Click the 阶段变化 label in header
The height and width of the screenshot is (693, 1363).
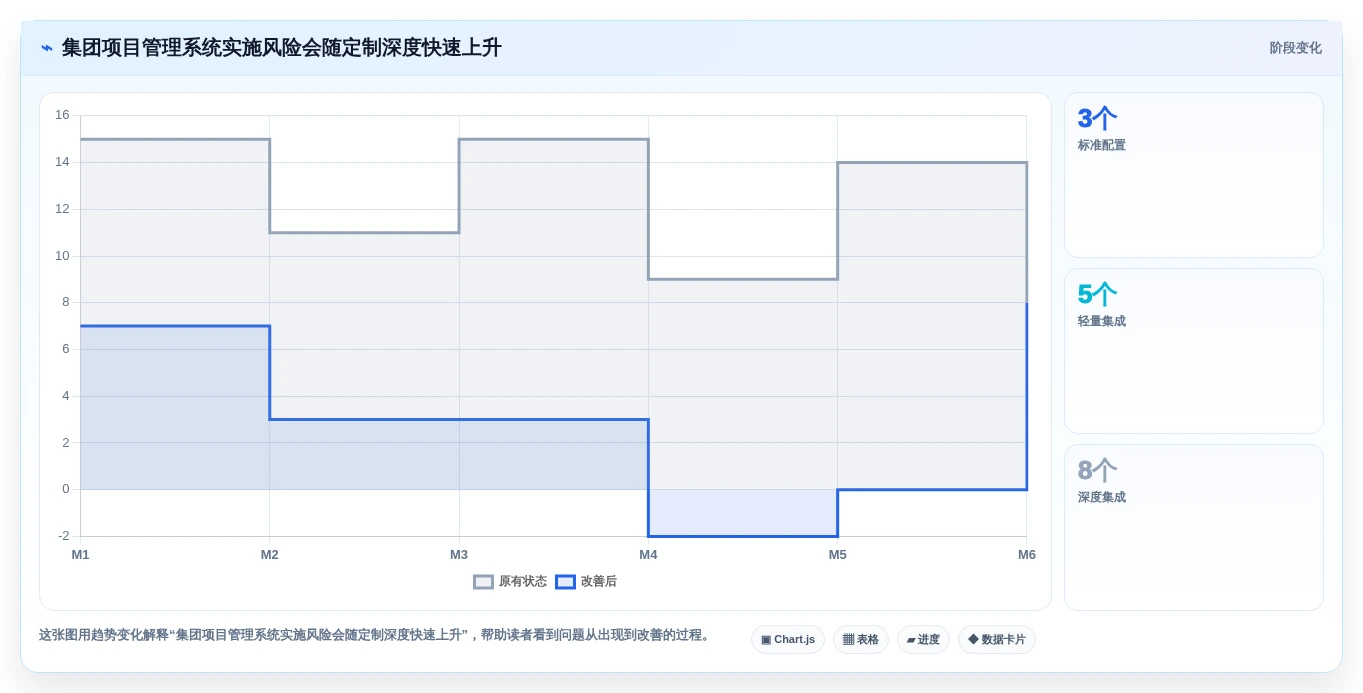(1295, 48)
